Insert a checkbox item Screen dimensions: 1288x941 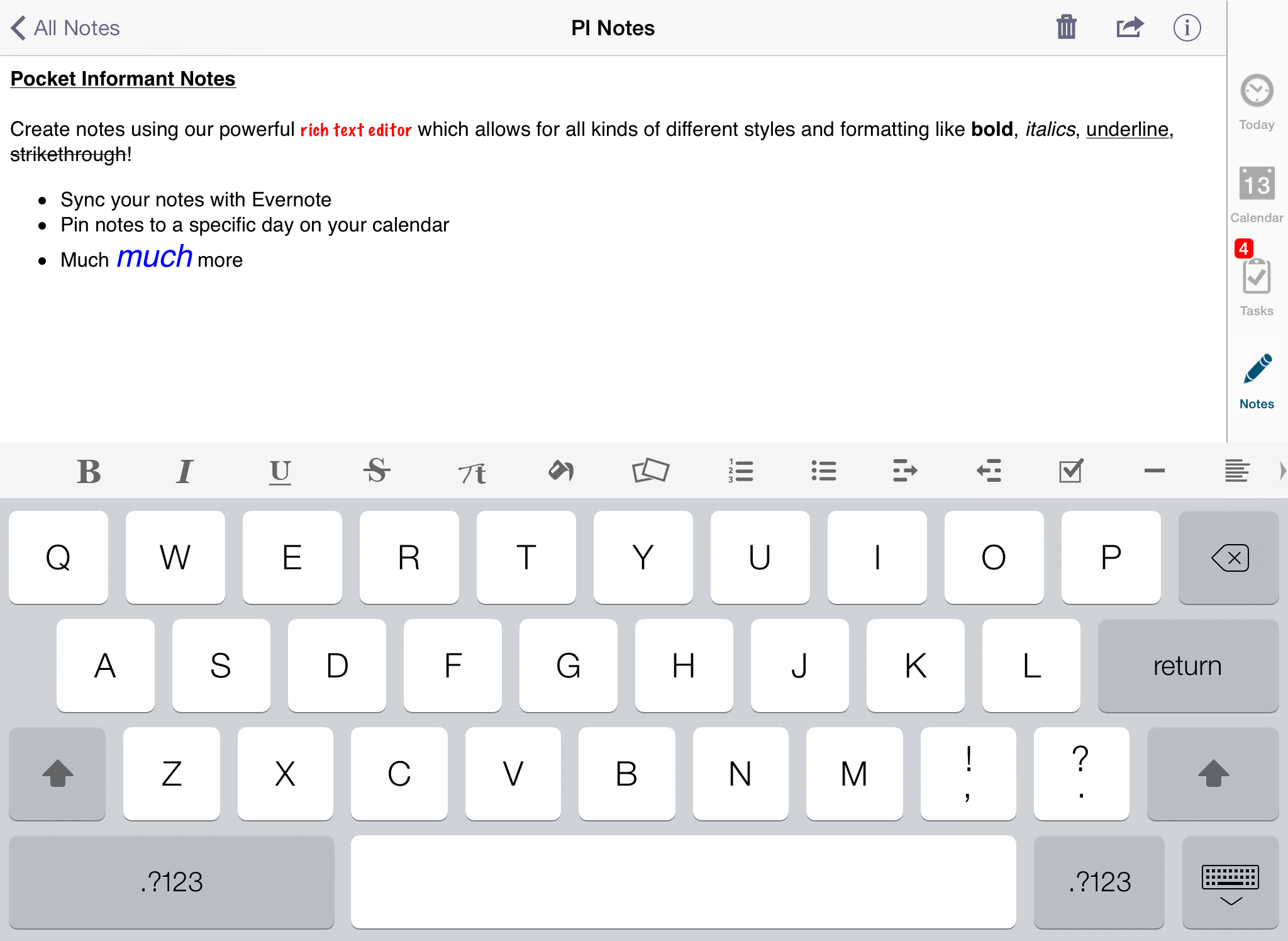pyautogui.click(x=1070, y=471)
